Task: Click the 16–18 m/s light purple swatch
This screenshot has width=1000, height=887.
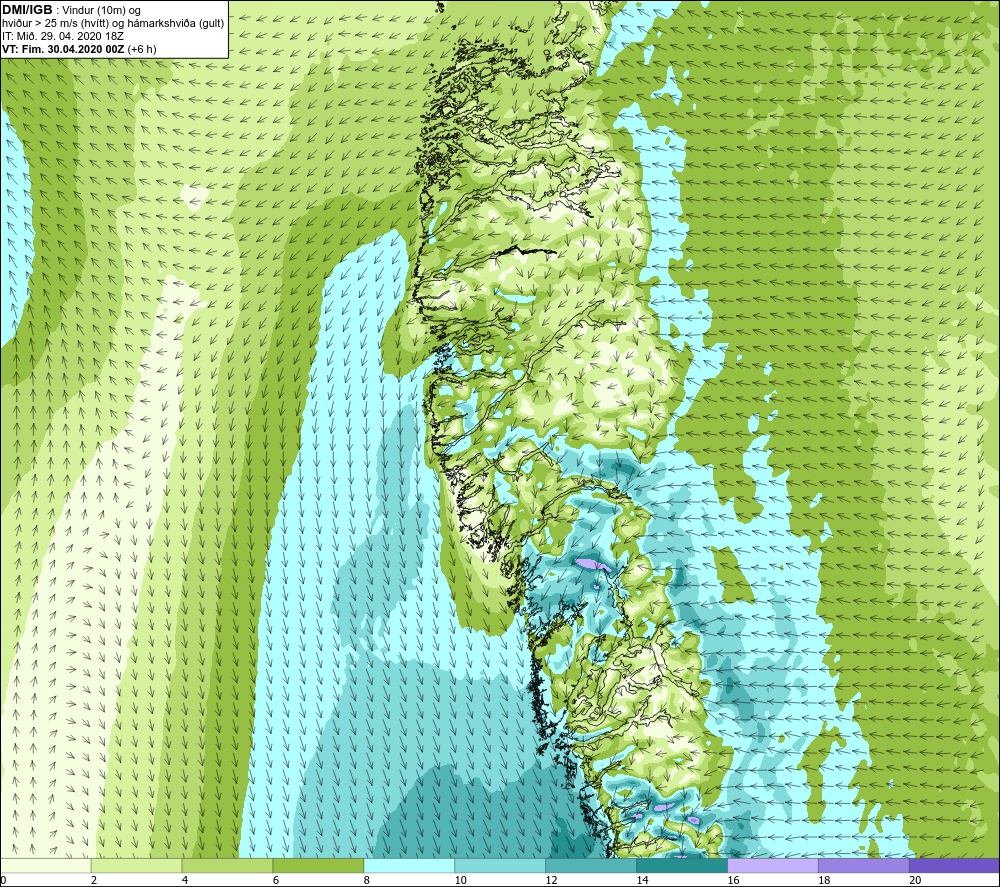Action: coord(773,865)
